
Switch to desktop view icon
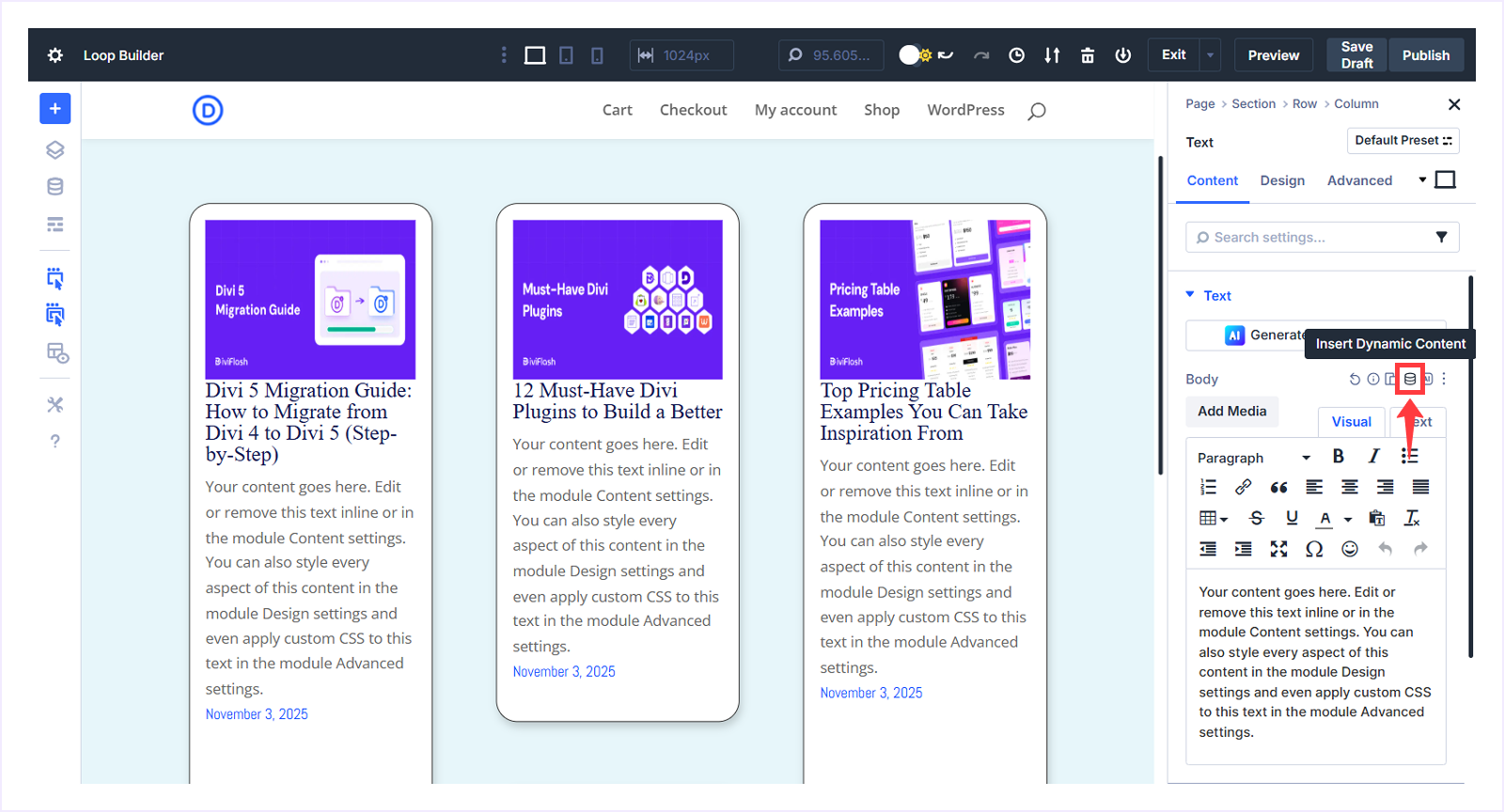coord(535,55)
